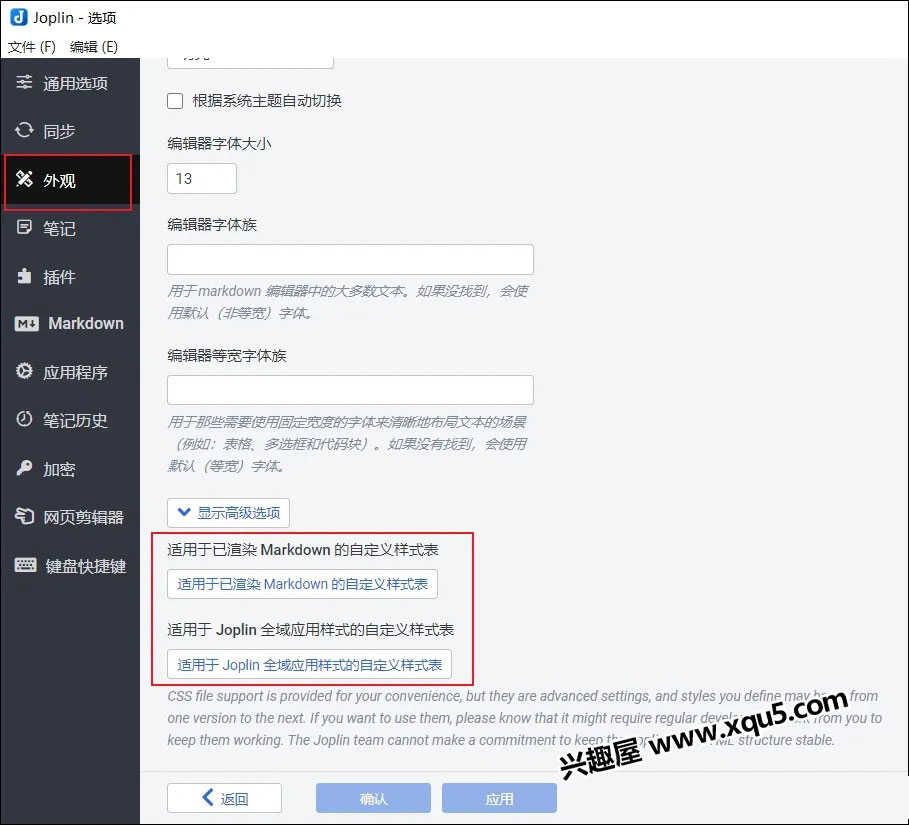This screenshot has height=825, width=909.
Task: Click the 返回 button
Action: click(224, 798)
